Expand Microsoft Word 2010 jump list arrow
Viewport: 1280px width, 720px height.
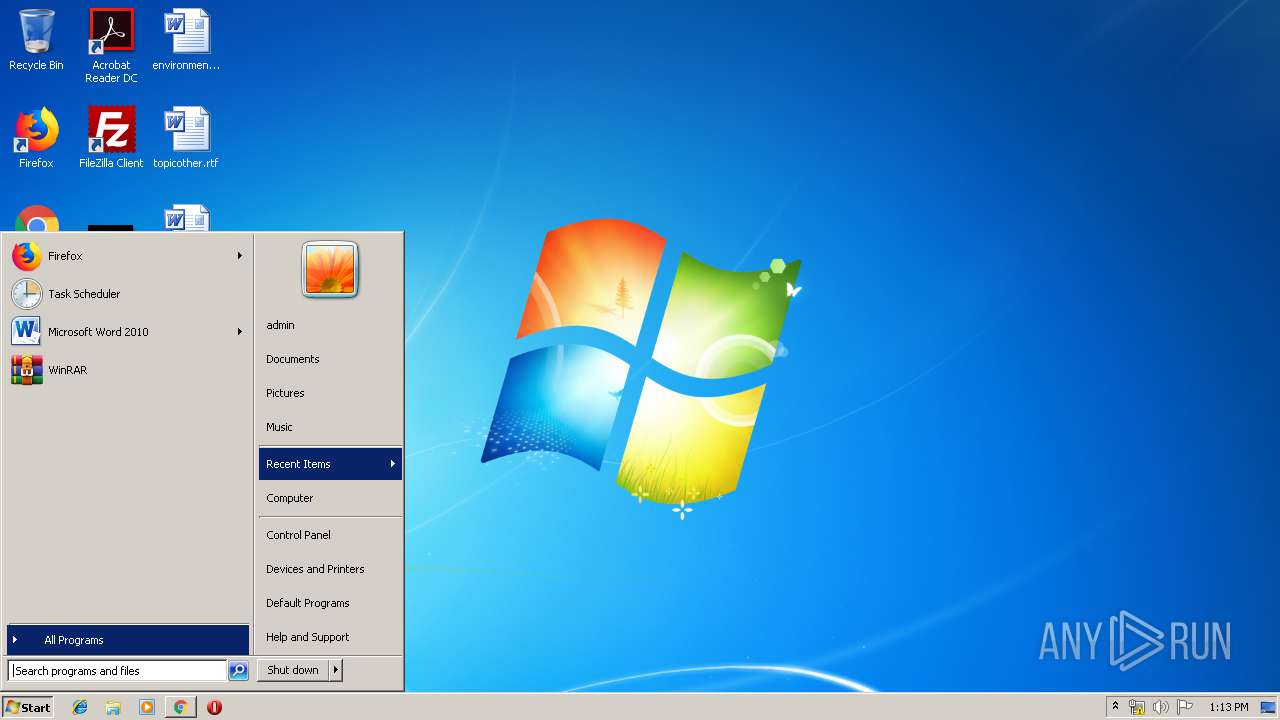coord(240,332)
